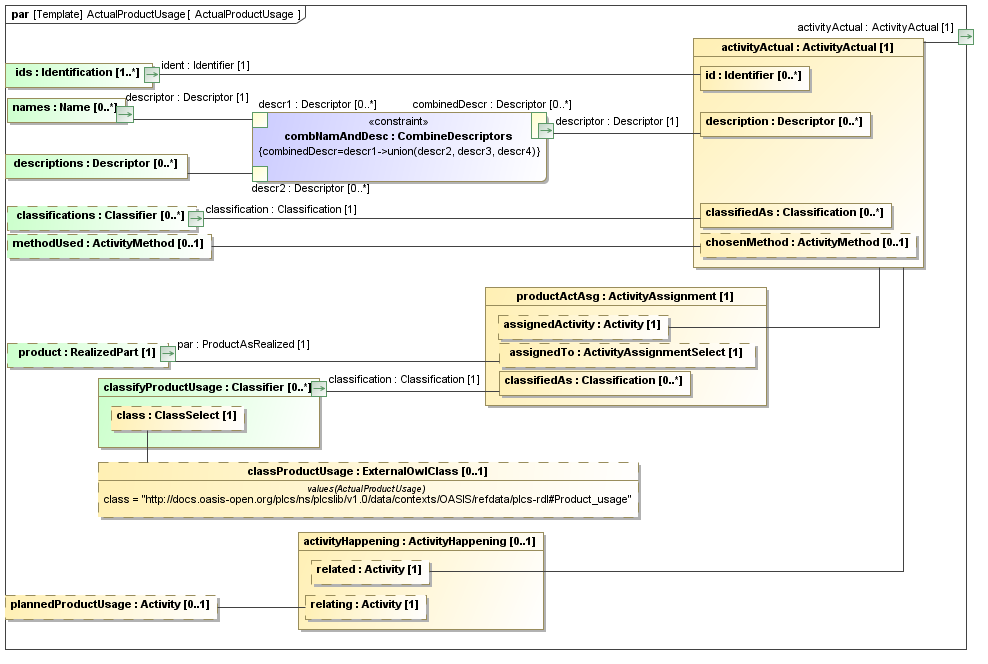This screenshot has height=664, width=988.
Task: Click the port arrow on ids : Identification
Action: click(152, 74)
